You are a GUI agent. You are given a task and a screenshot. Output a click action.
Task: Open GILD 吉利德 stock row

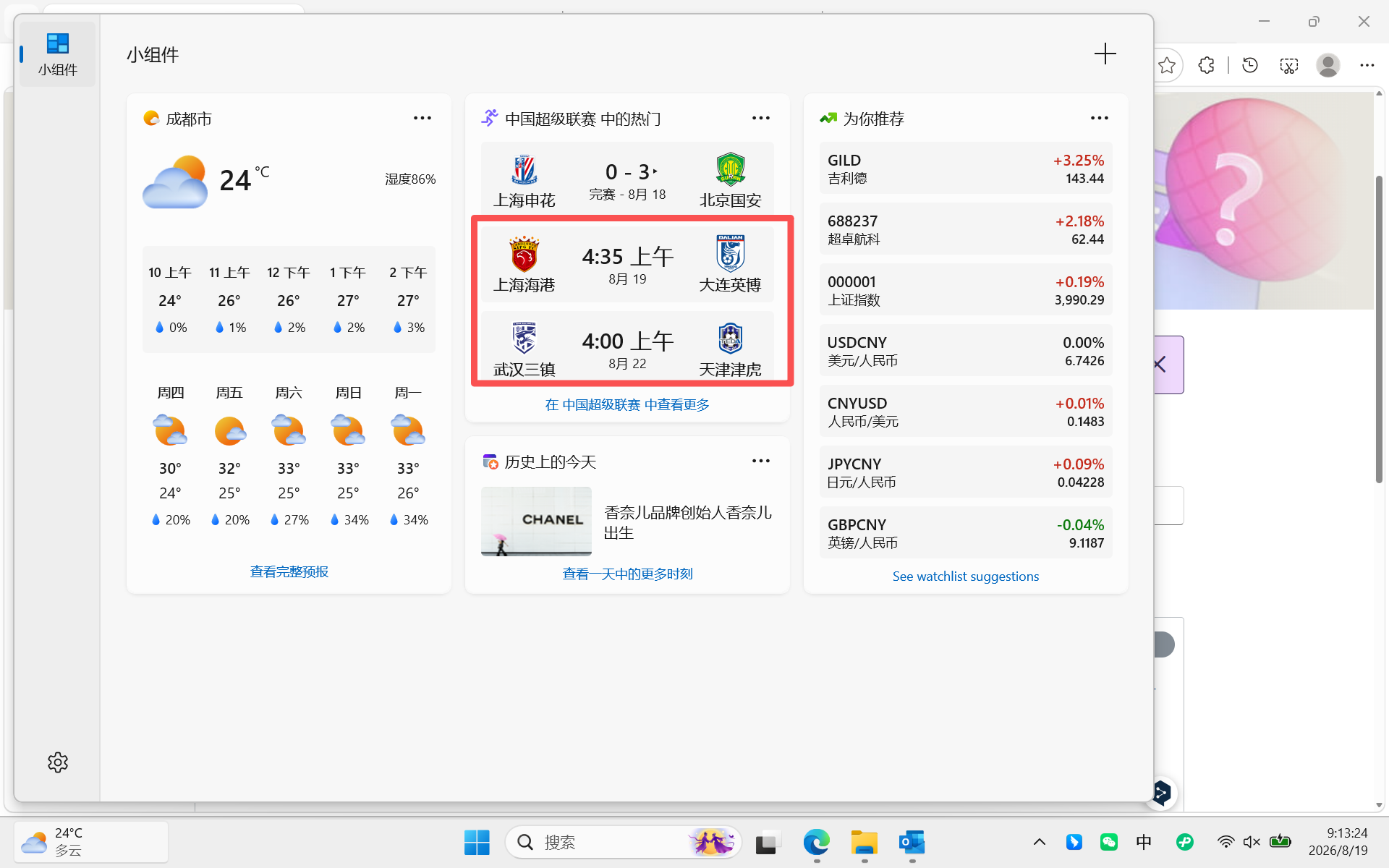pyautogui.click(x=966, y=169)
